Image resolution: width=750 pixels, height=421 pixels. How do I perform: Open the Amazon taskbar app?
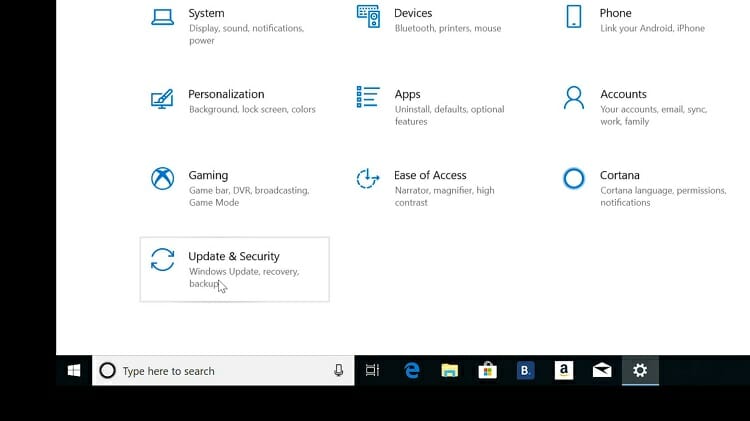pos(564,370)
